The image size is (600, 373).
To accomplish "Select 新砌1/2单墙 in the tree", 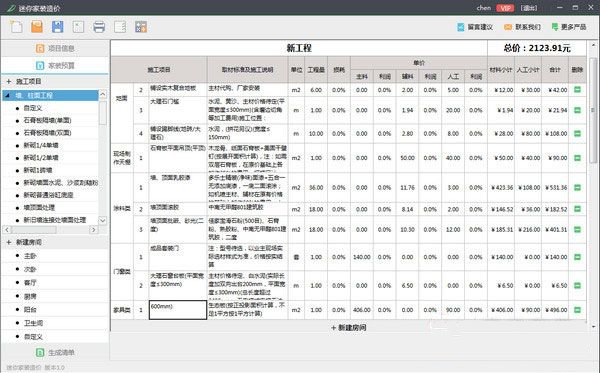I will point(41,158).
